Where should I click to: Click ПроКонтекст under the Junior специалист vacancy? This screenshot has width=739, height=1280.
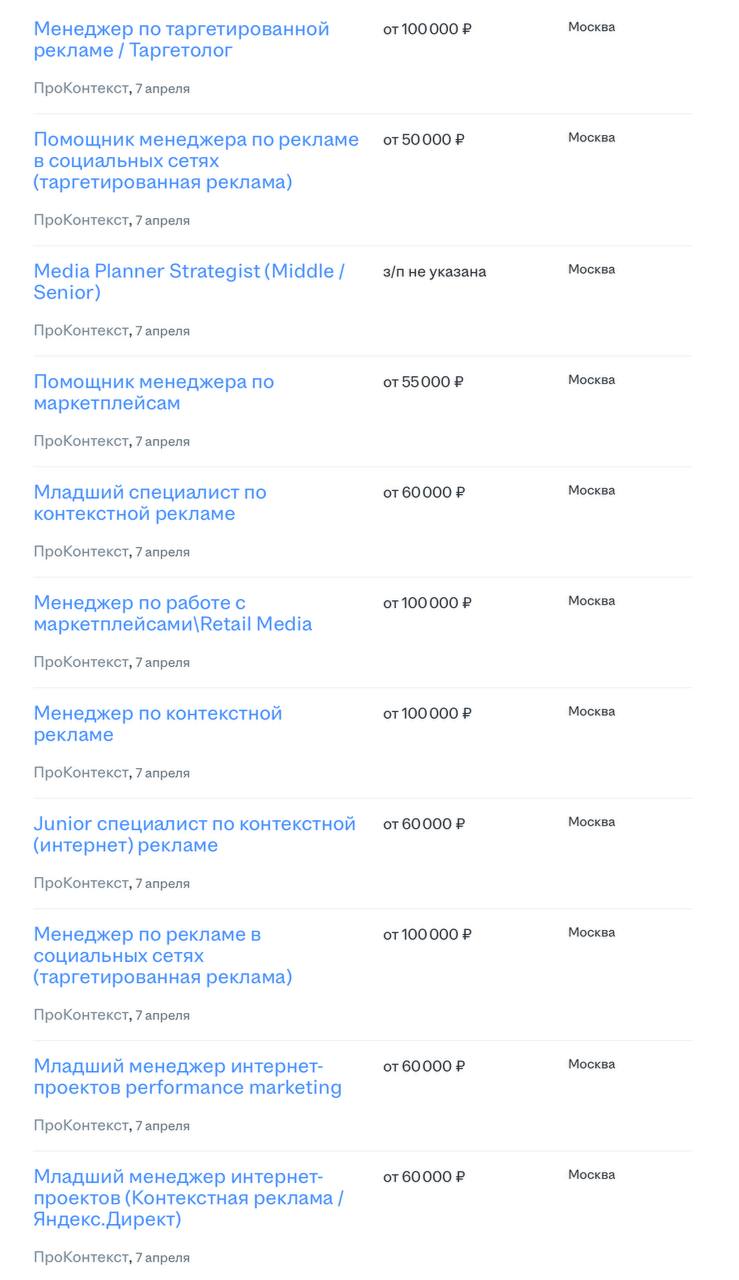pos(81,883)
